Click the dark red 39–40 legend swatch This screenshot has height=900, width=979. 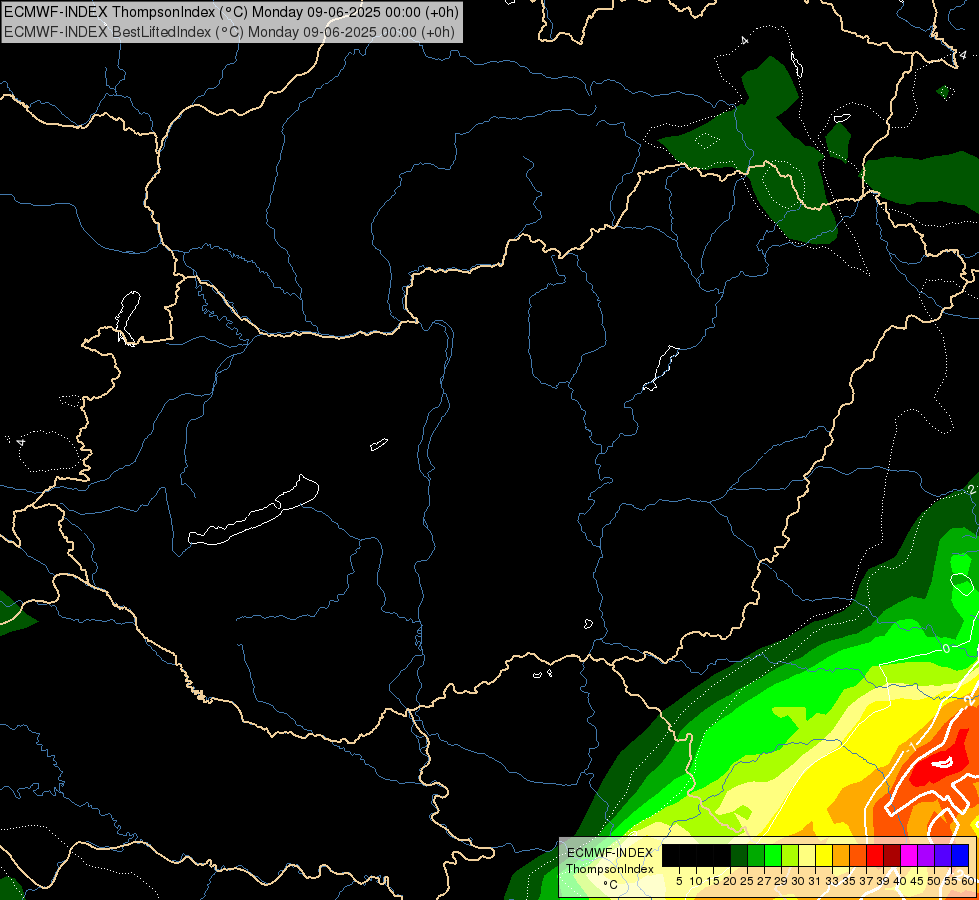click(892, 855)
